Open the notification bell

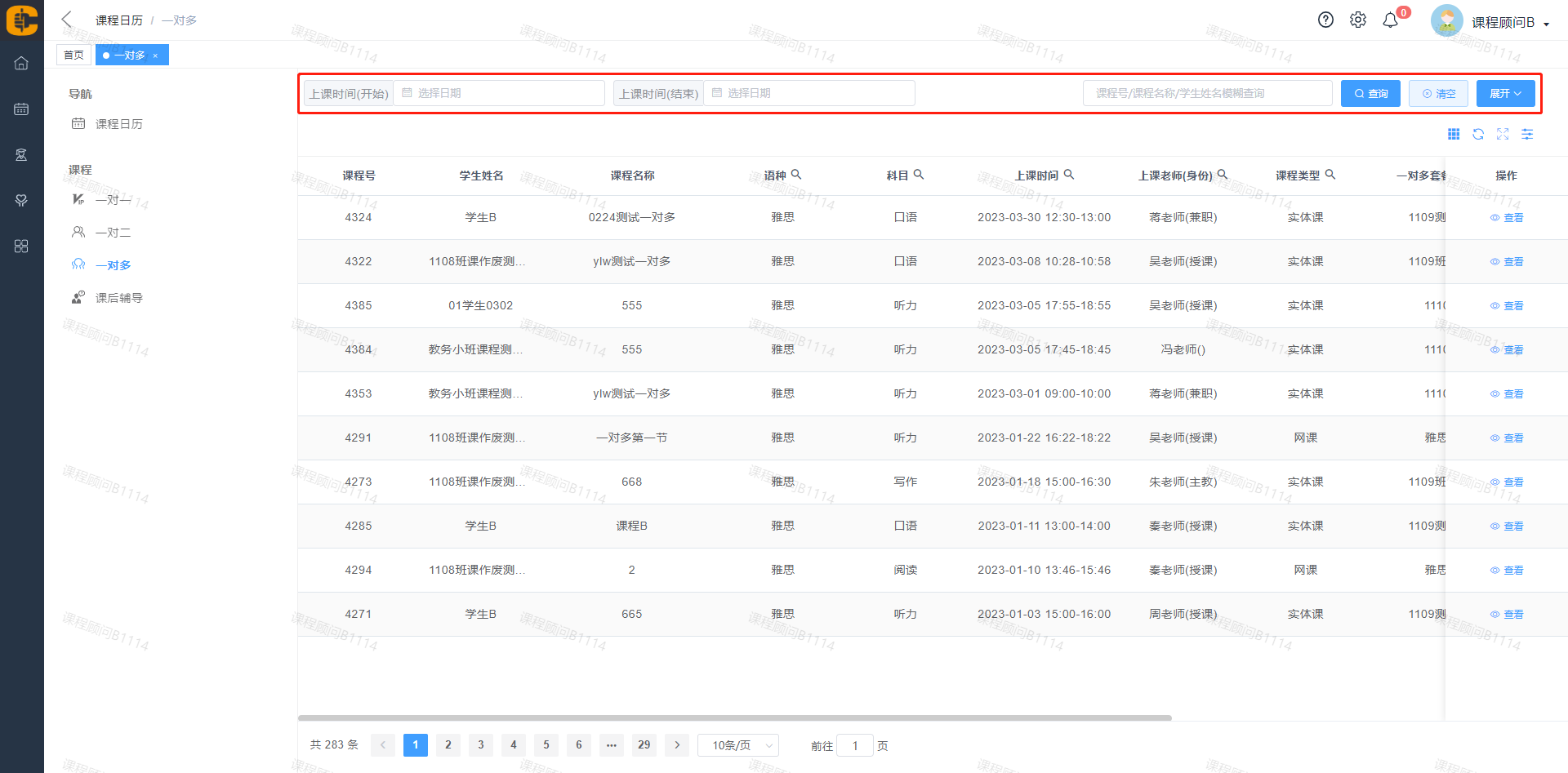(1390, 20)
